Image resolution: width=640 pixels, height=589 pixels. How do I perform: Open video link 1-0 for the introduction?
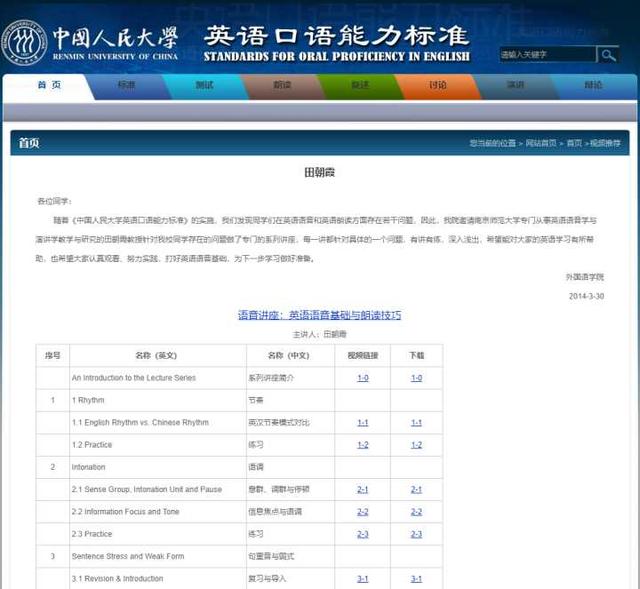click(x=363, y=378)
